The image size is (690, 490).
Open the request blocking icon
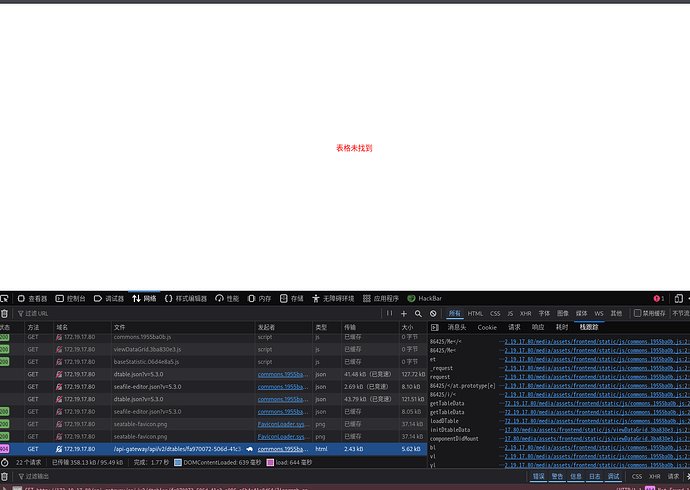point(433,314)
